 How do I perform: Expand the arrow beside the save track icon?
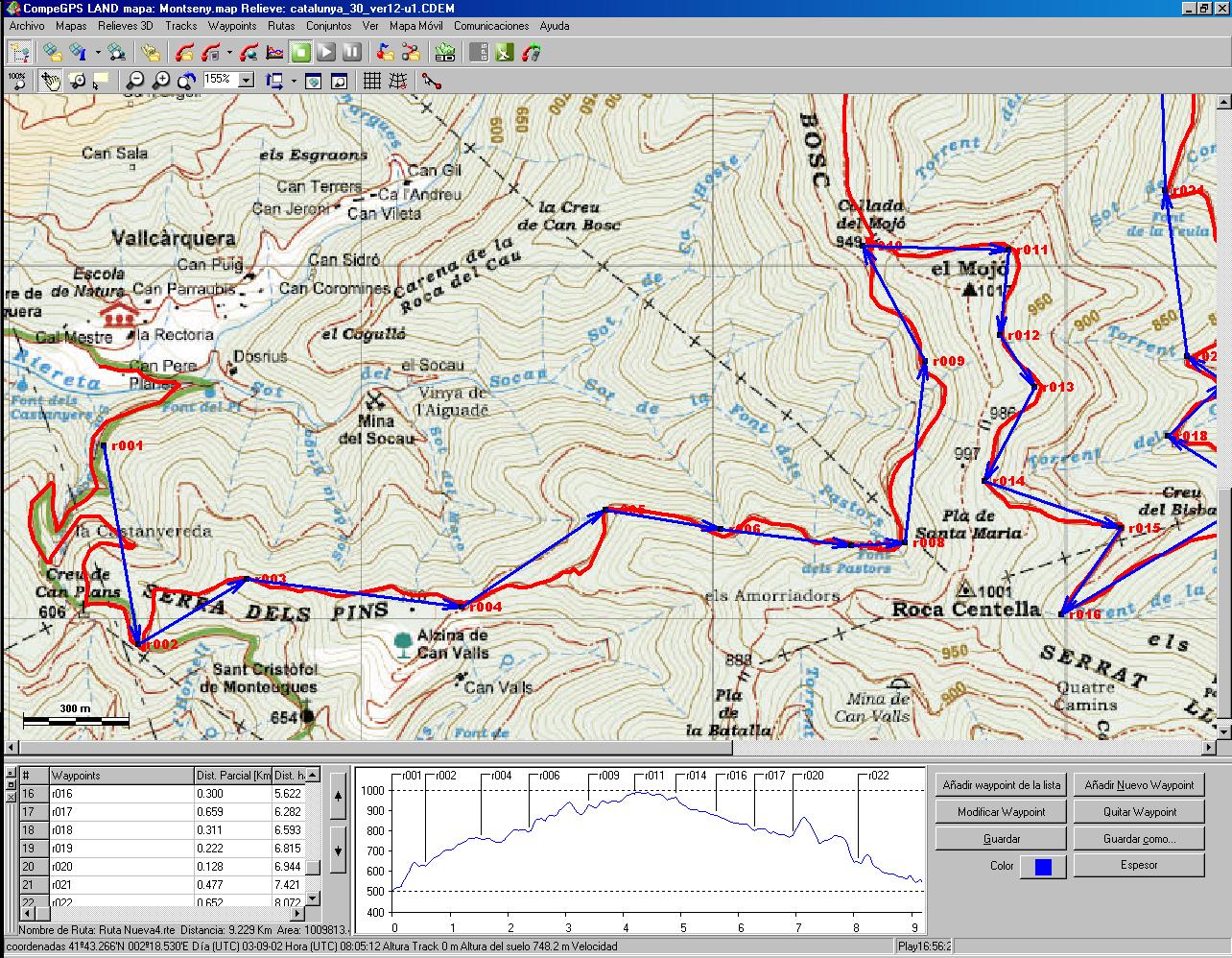point(229,52)
